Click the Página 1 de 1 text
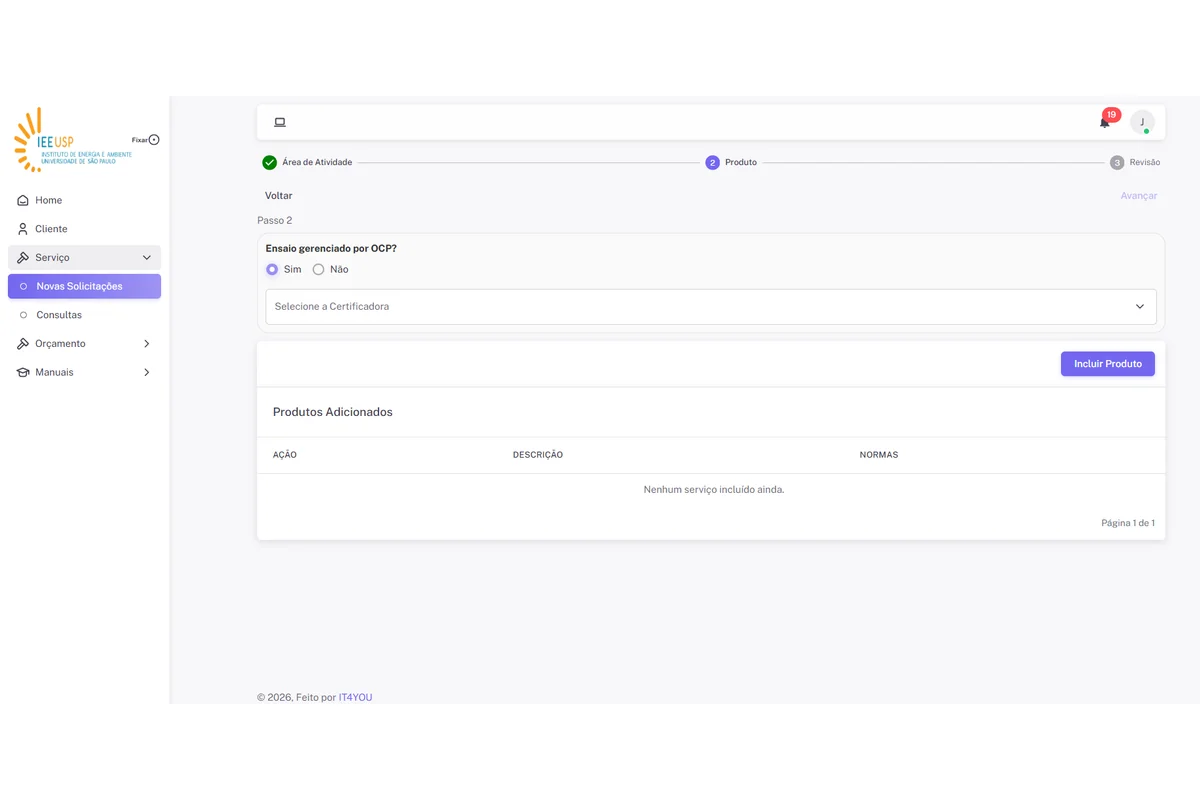Viewport: 1200px width, 800px height. 1128,523
